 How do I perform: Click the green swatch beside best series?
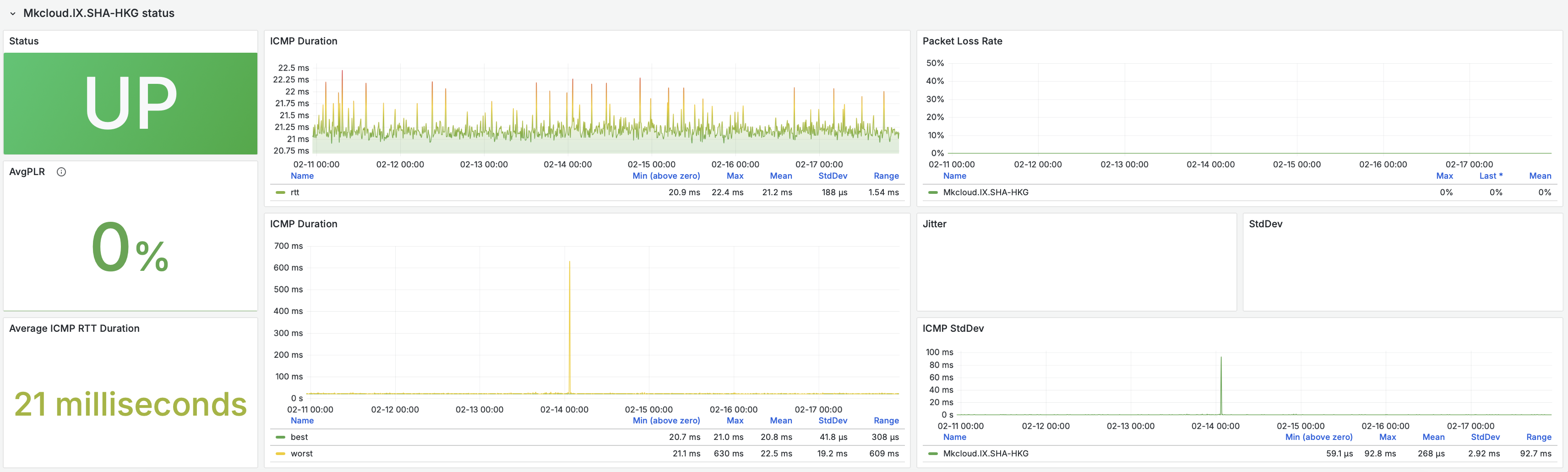click(x=281, y=437)
